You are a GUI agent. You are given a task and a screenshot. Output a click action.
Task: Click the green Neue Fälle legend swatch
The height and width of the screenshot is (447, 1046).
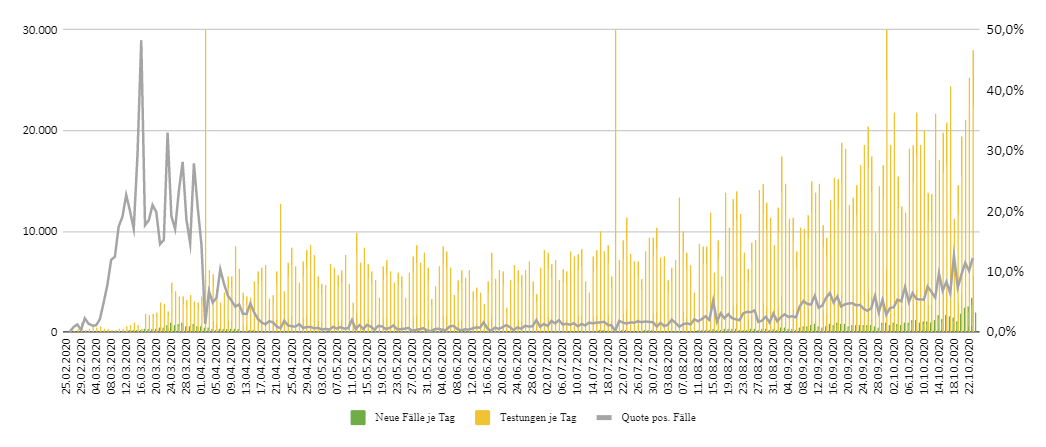point(358,417)
